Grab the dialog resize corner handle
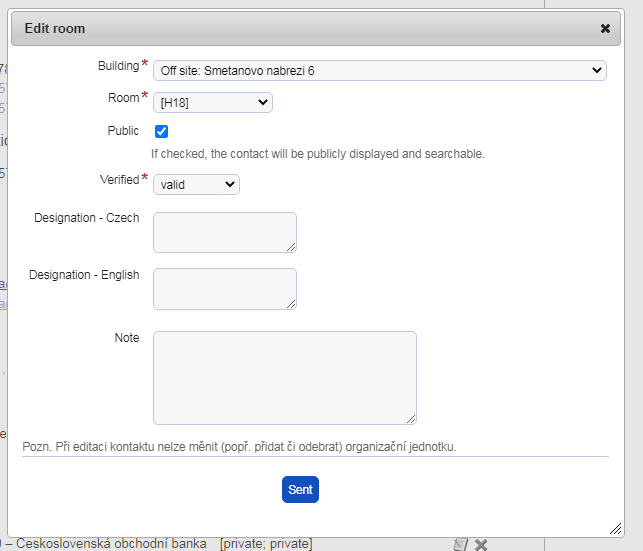This screenshot has height=551, width=643. pyautogui.click(x=616, y=528)
